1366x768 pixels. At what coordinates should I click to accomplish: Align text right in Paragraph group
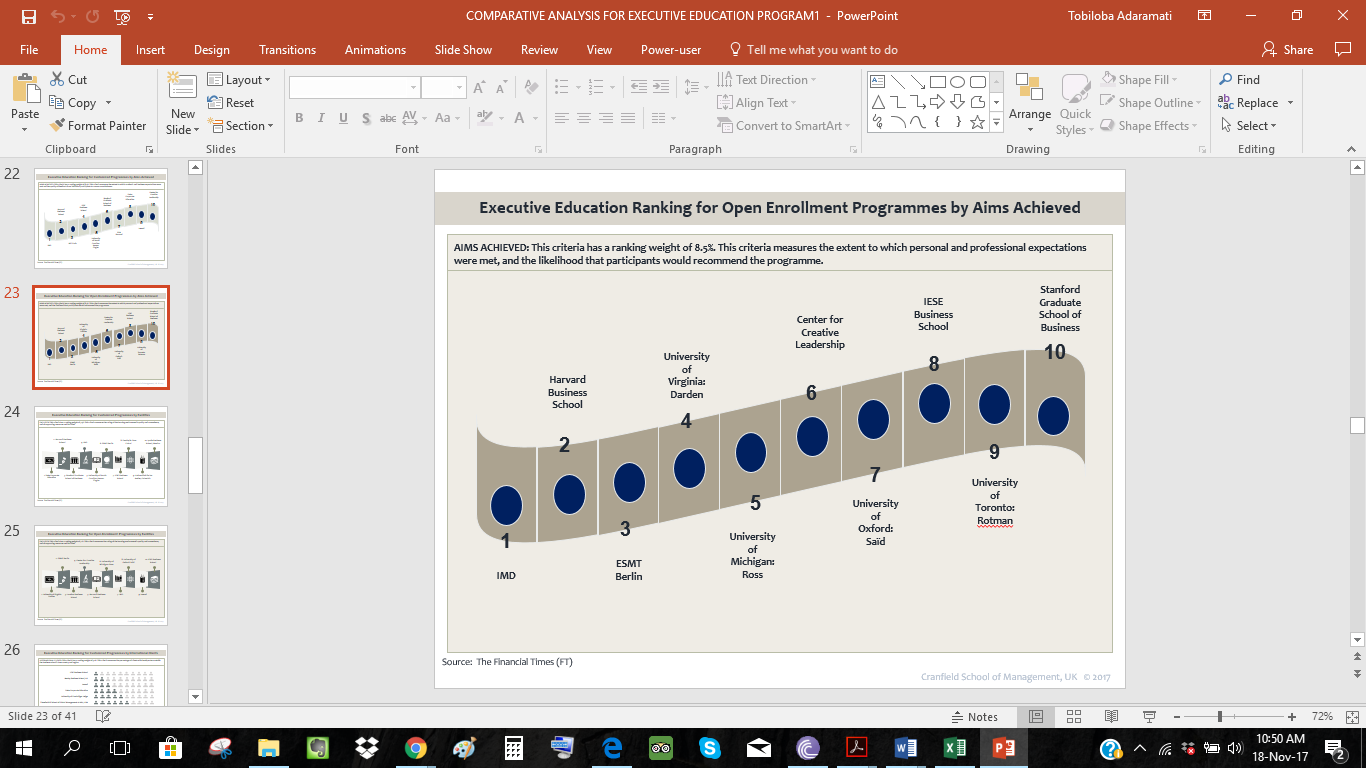tap(606, 118)
